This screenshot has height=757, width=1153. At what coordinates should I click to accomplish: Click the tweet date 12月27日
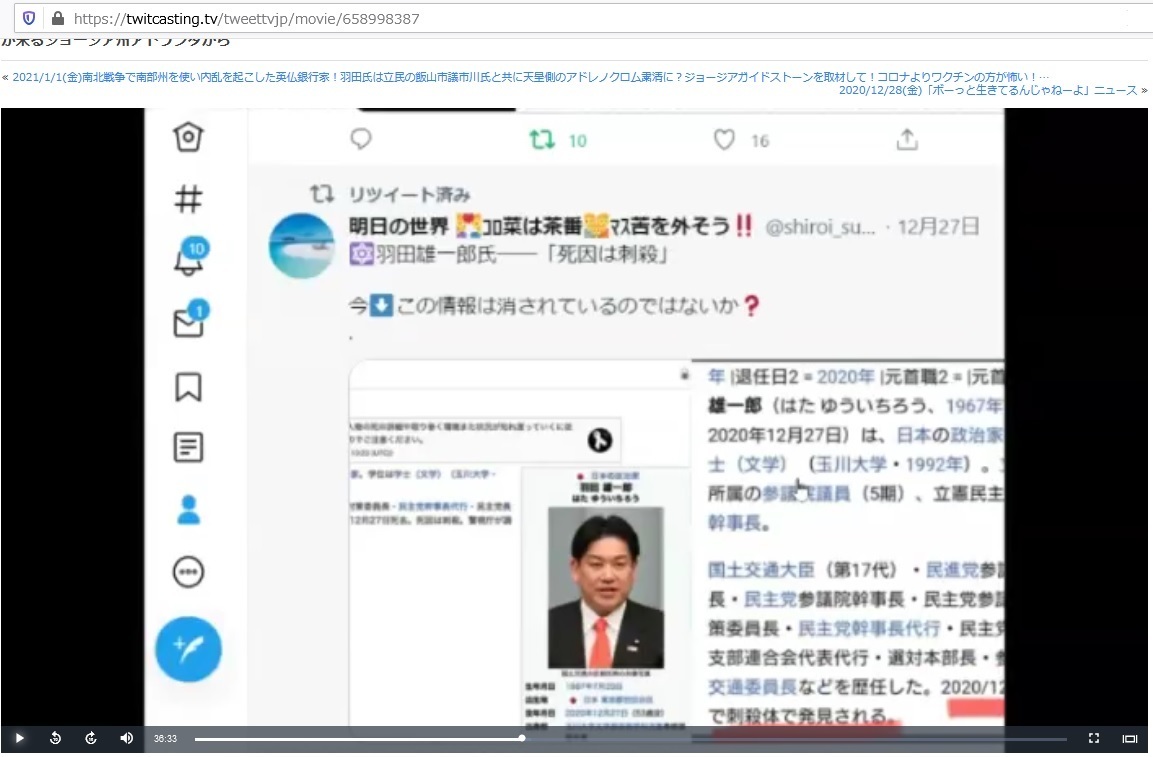(938, 227)
